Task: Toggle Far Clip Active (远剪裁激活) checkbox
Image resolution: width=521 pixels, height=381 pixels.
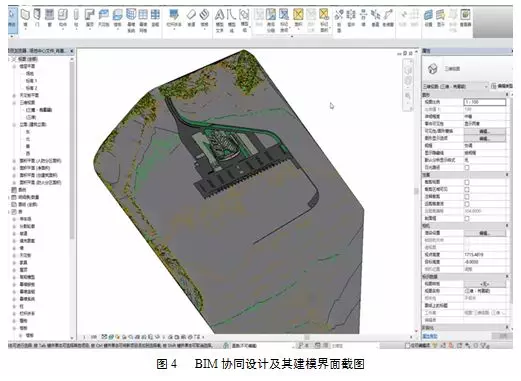Action: [467, 204]
